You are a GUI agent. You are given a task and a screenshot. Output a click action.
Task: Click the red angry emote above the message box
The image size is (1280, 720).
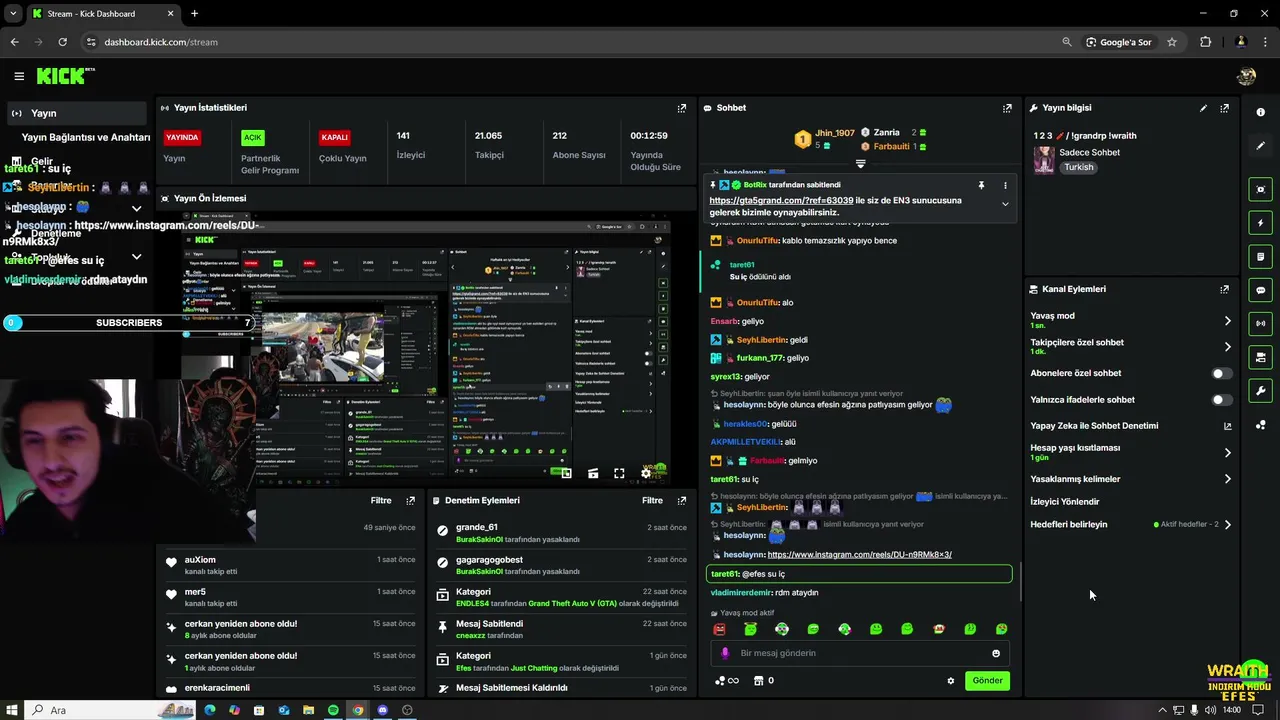coord(719,629)
